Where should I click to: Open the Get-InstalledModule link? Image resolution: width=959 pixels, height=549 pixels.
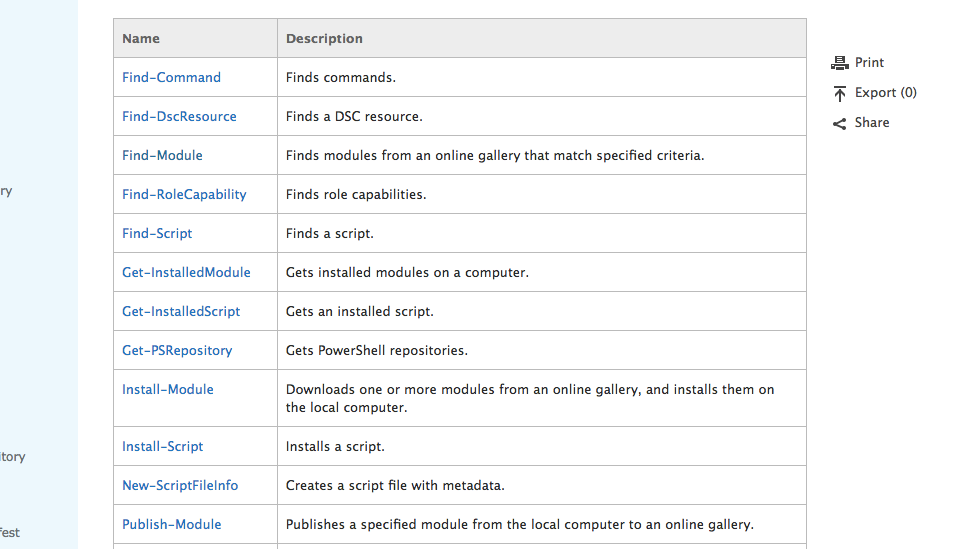186,272
